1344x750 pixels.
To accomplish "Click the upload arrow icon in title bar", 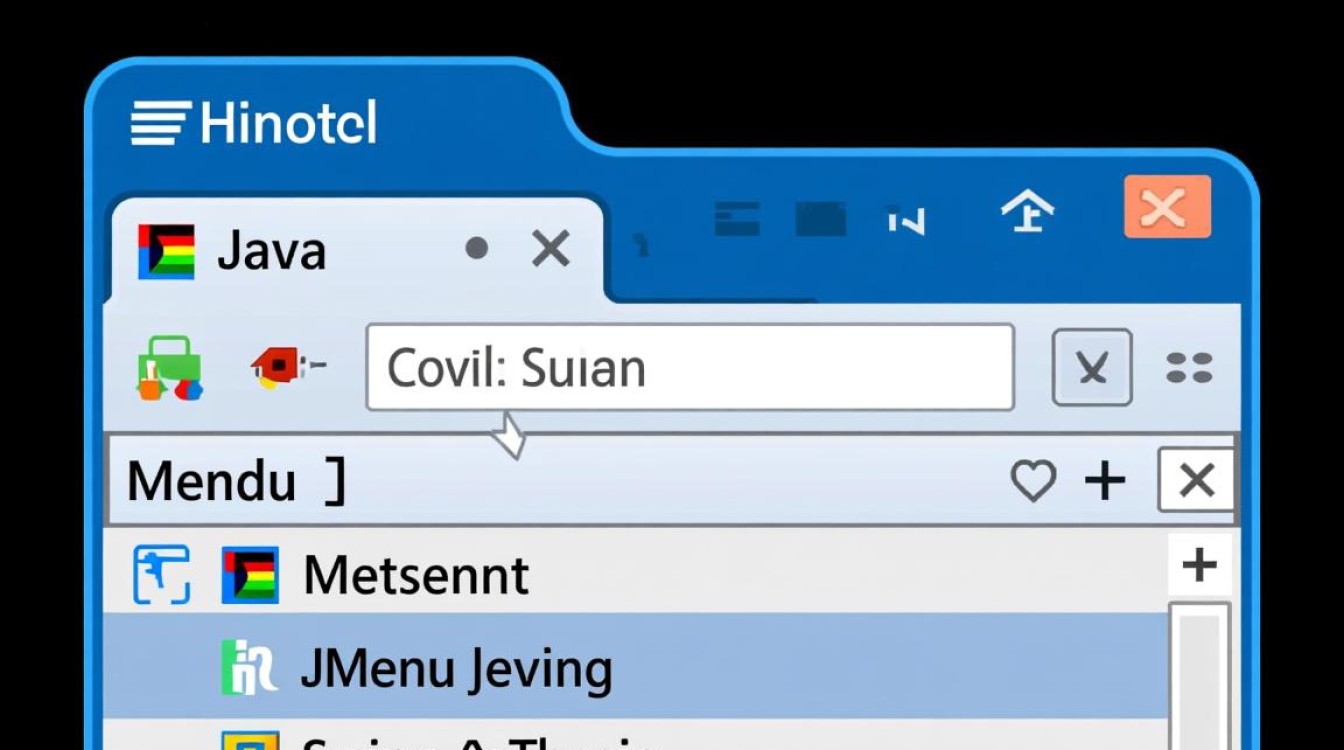I will (x=1027, y=211).
